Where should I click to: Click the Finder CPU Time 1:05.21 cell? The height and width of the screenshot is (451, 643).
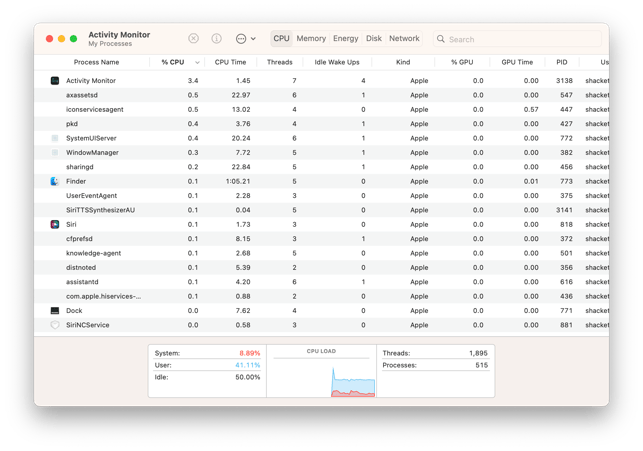point(238,181)
